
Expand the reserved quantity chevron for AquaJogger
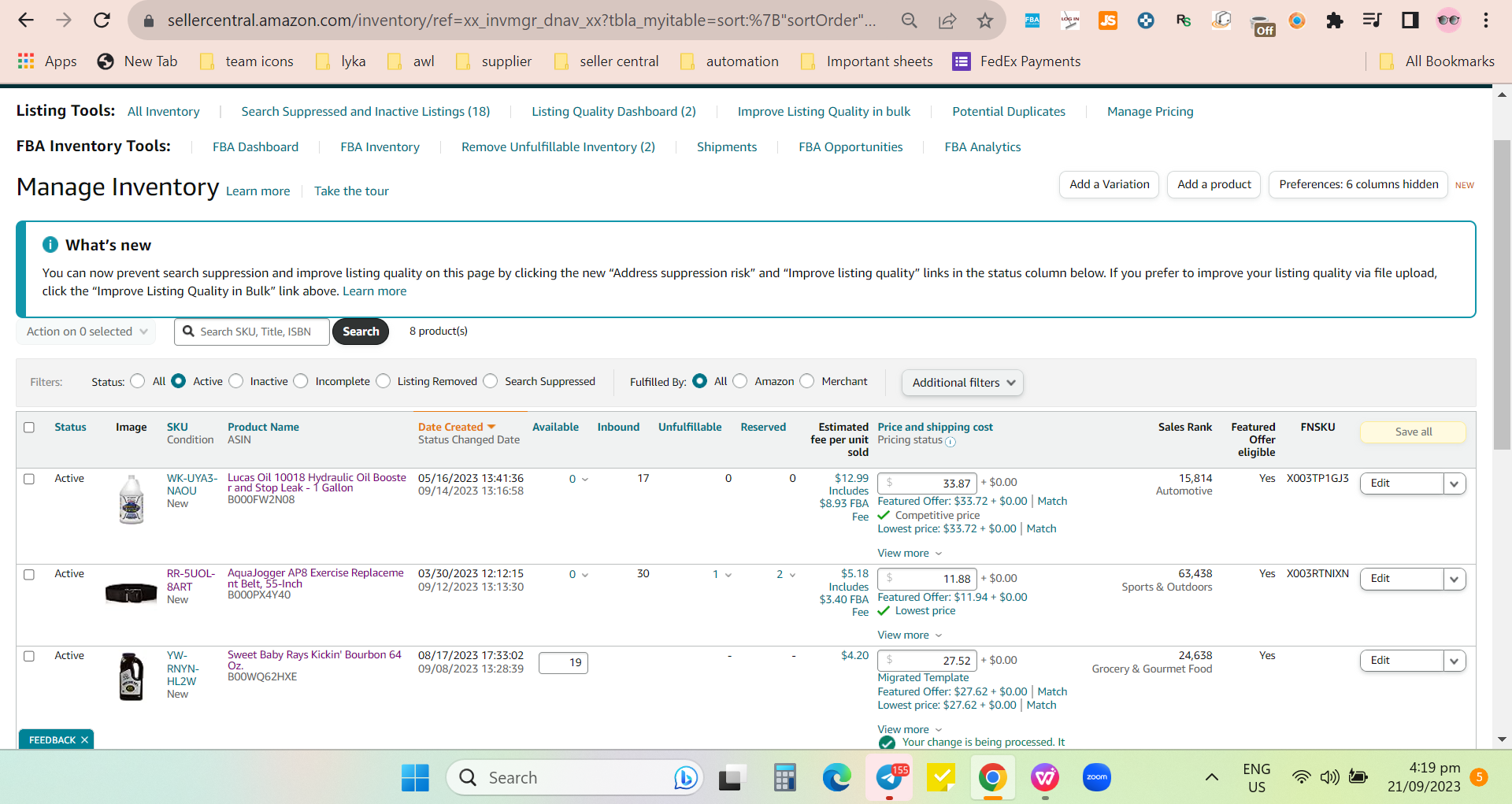792,575
